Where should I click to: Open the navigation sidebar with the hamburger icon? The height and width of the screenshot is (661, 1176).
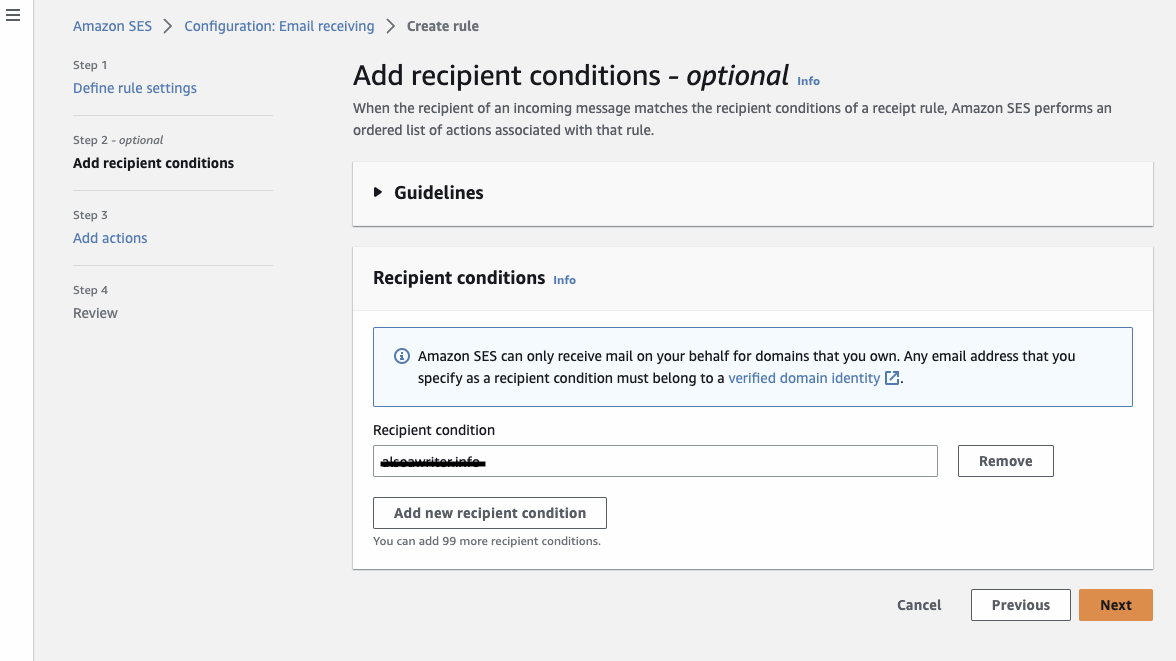click(x=13, y=14)
